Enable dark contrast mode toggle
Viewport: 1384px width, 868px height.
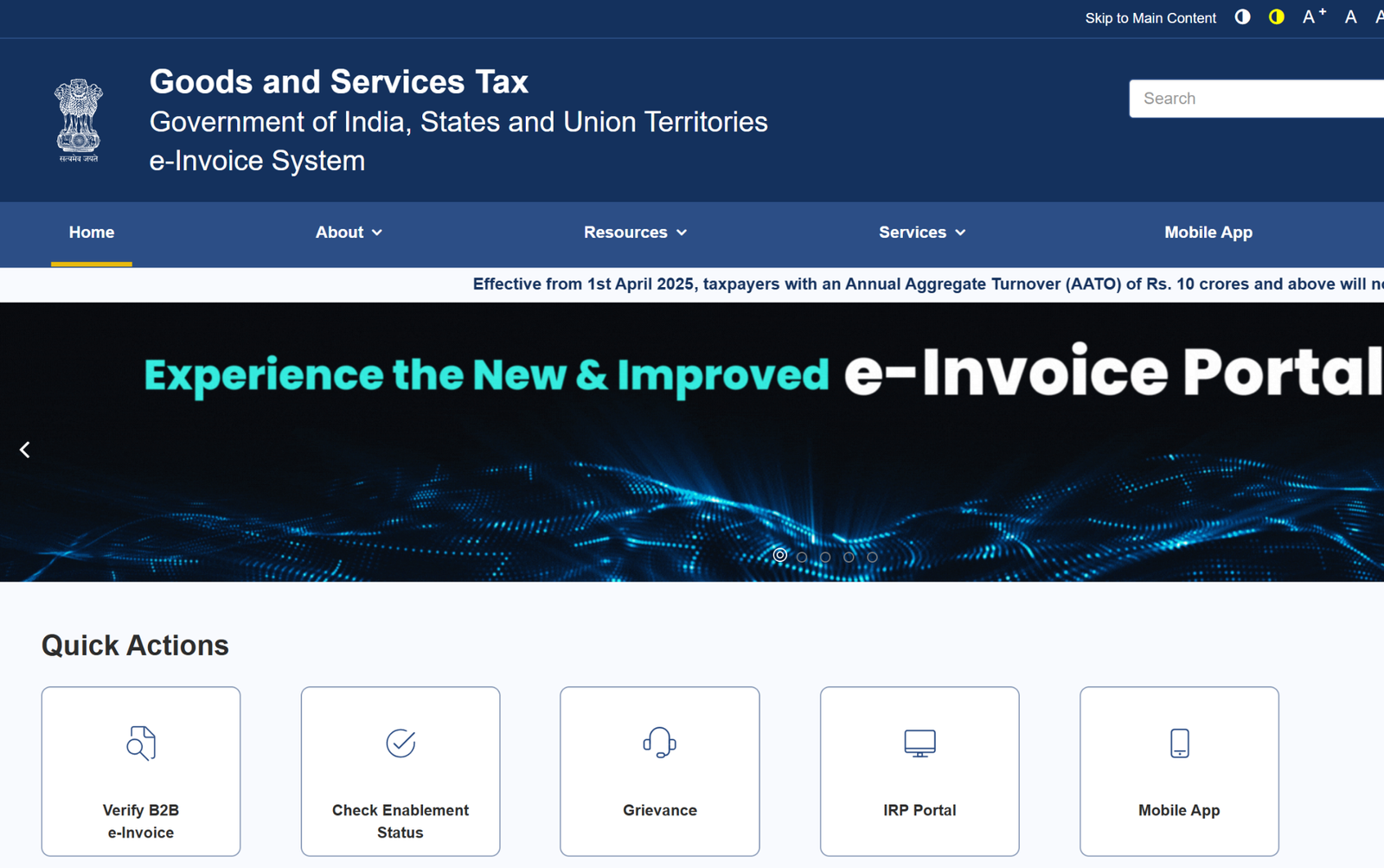[x=1242, y=16]
